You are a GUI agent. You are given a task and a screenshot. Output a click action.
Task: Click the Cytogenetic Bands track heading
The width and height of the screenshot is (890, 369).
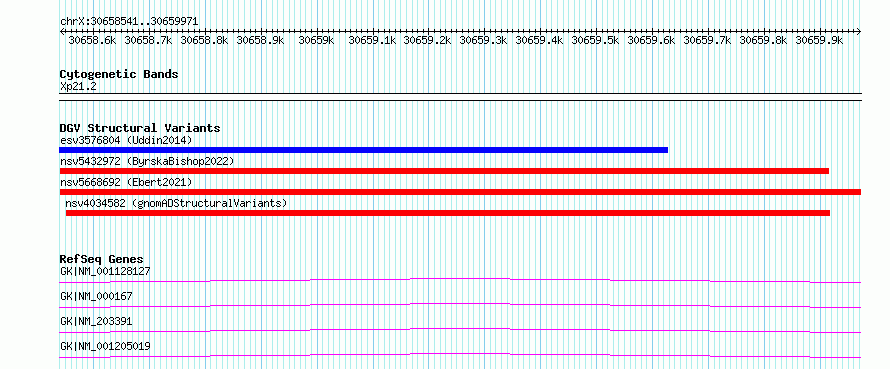tap(119, 74)
